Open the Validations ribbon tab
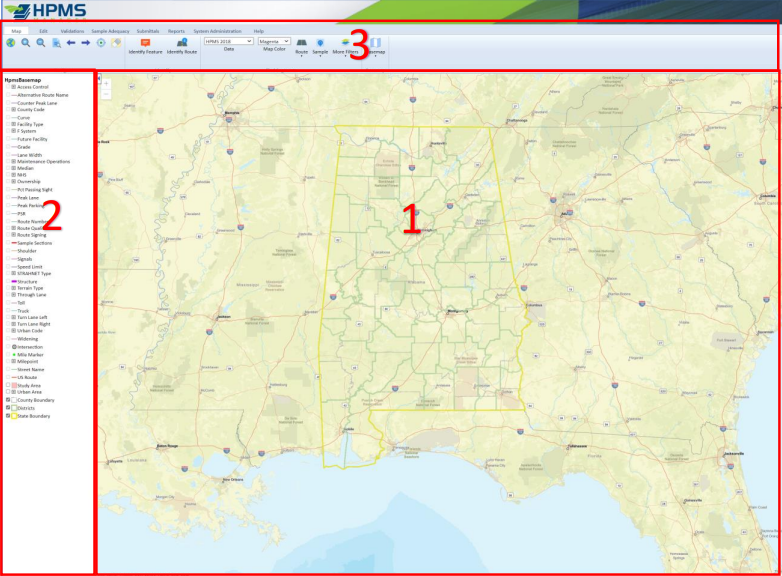 coord(72,31)
